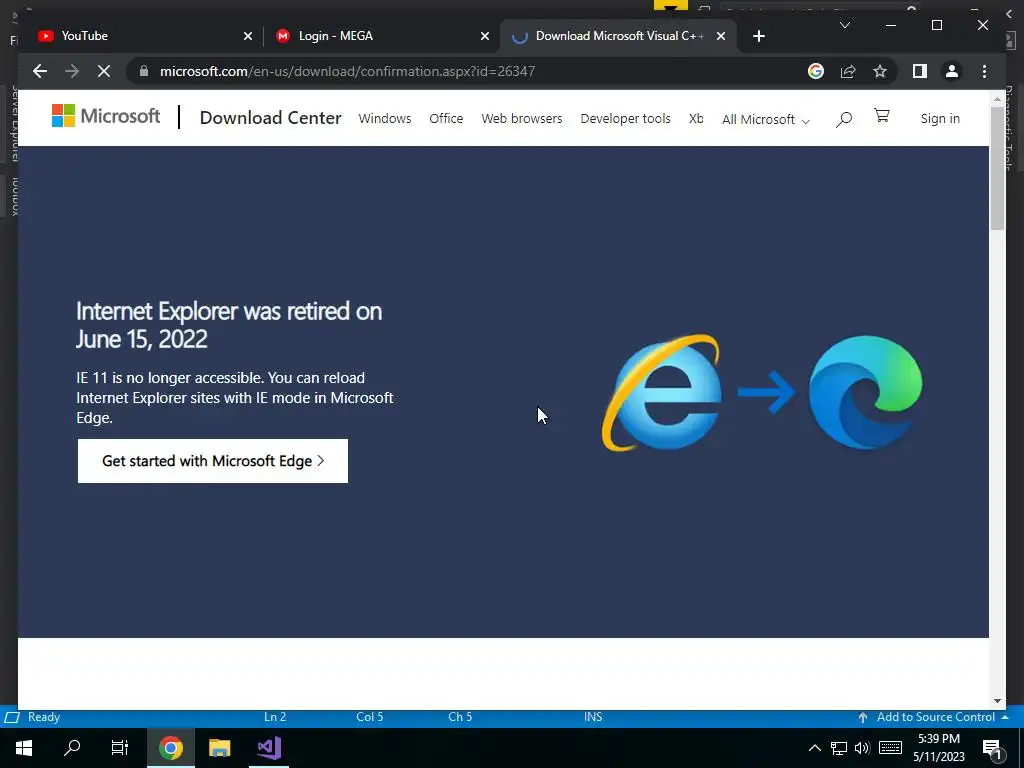Switch to the Login - MEGA tab
Screen dimensions: 1024x768
point(381,36)
